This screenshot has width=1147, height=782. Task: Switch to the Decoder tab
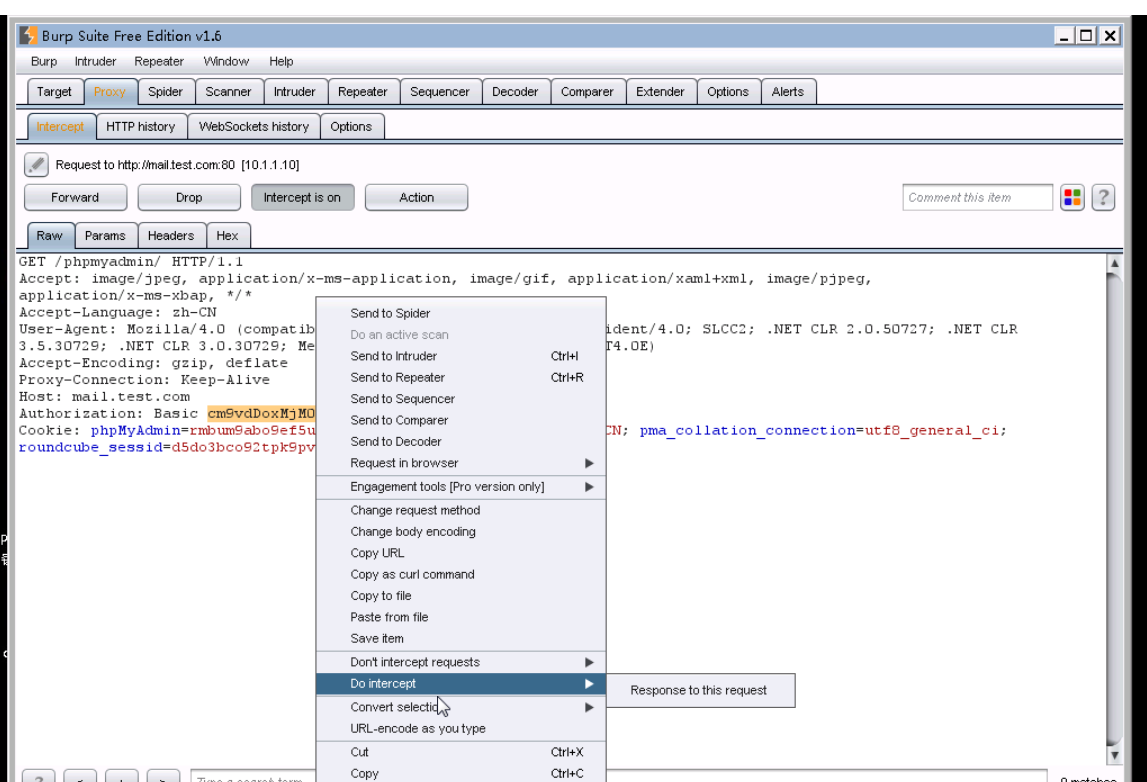(x=515, y=92)
